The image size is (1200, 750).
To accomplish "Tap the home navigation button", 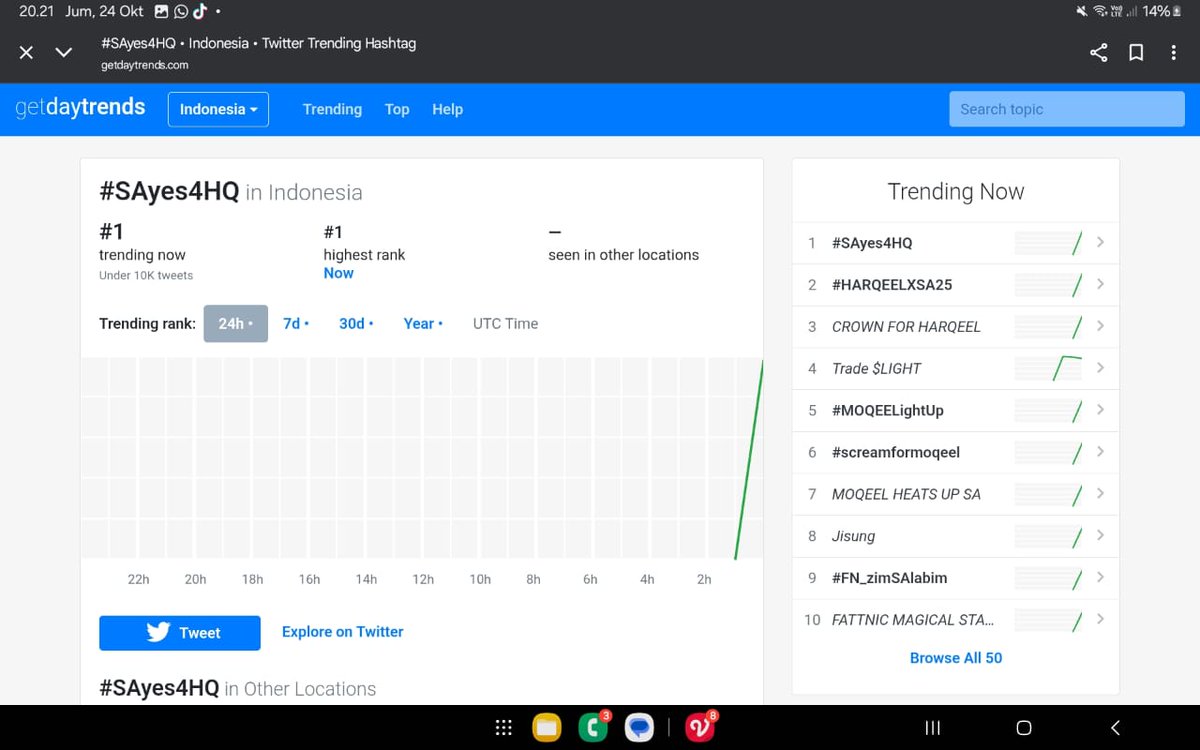I will click(1023, 728).
